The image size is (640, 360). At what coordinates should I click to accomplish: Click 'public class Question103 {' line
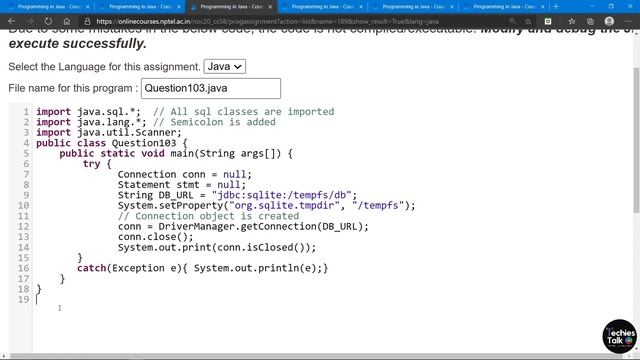[x=111, y=143]
